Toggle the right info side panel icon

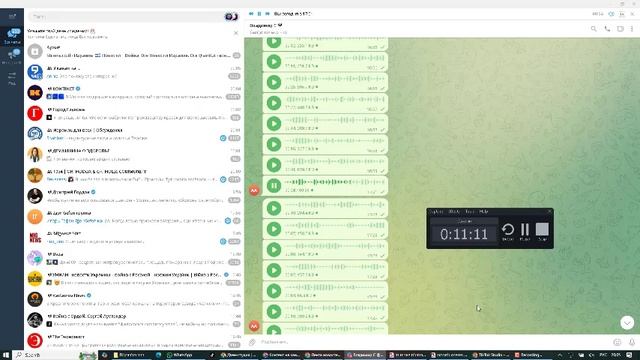pyautogui.click(x=620, y=29)
